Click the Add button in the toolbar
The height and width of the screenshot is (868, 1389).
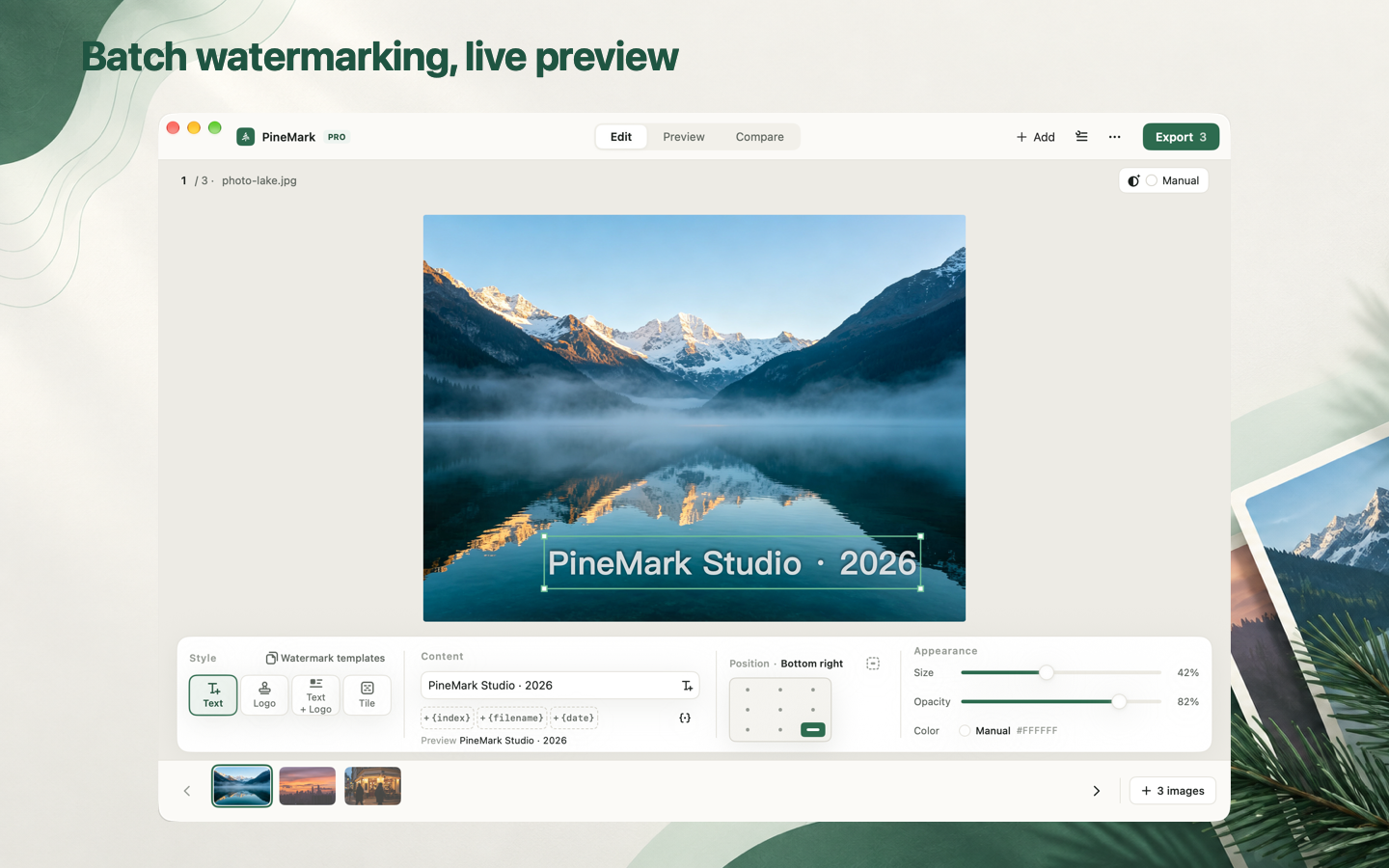point(1035,137)
